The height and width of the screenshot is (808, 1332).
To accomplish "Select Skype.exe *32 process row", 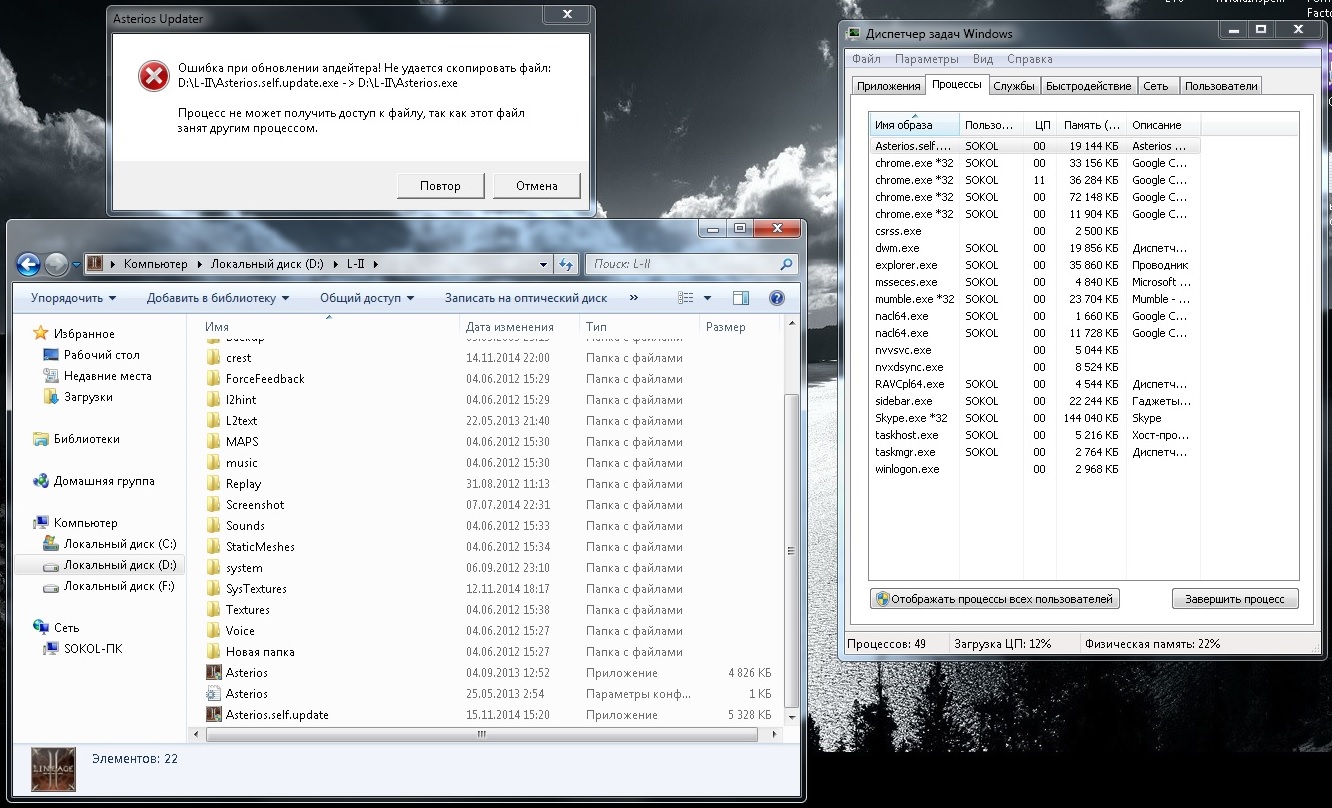I will pyautogui.click(x=1035, y=418).
